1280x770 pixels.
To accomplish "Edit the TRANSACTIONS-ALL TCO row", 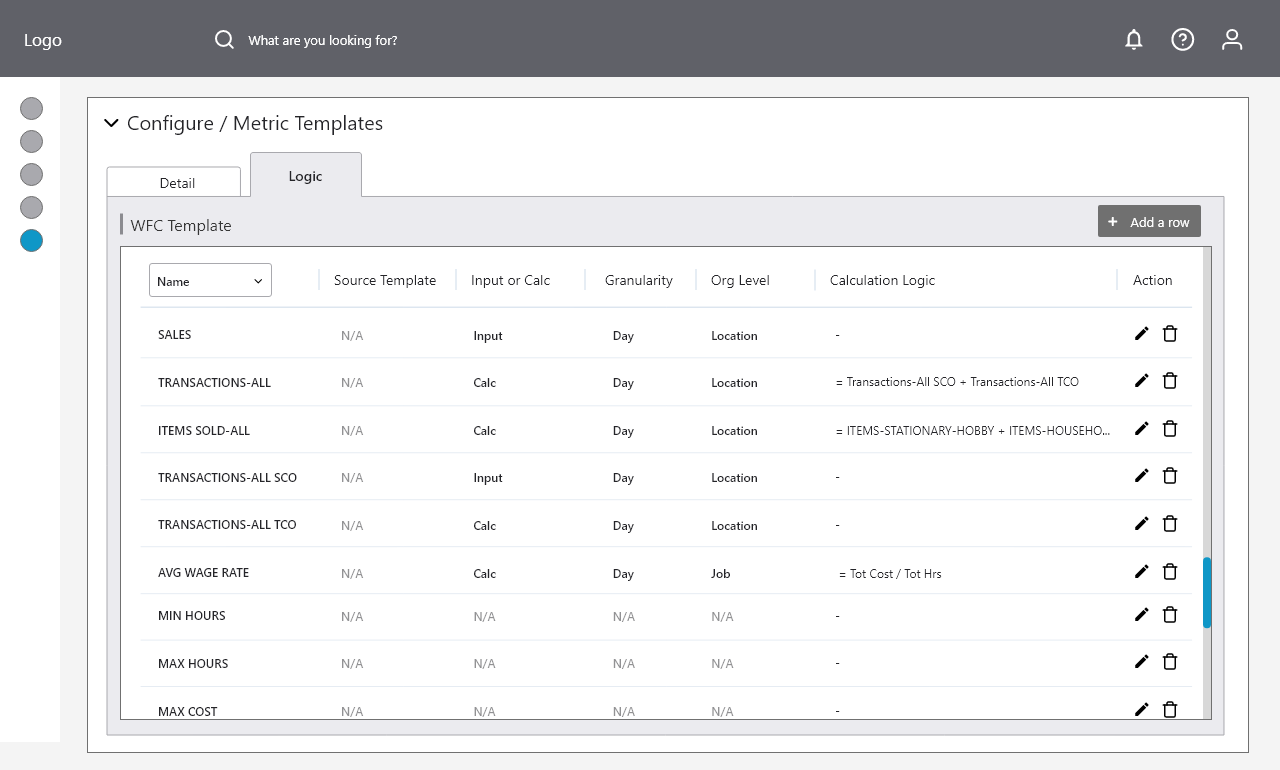I will click(1142, 524).
